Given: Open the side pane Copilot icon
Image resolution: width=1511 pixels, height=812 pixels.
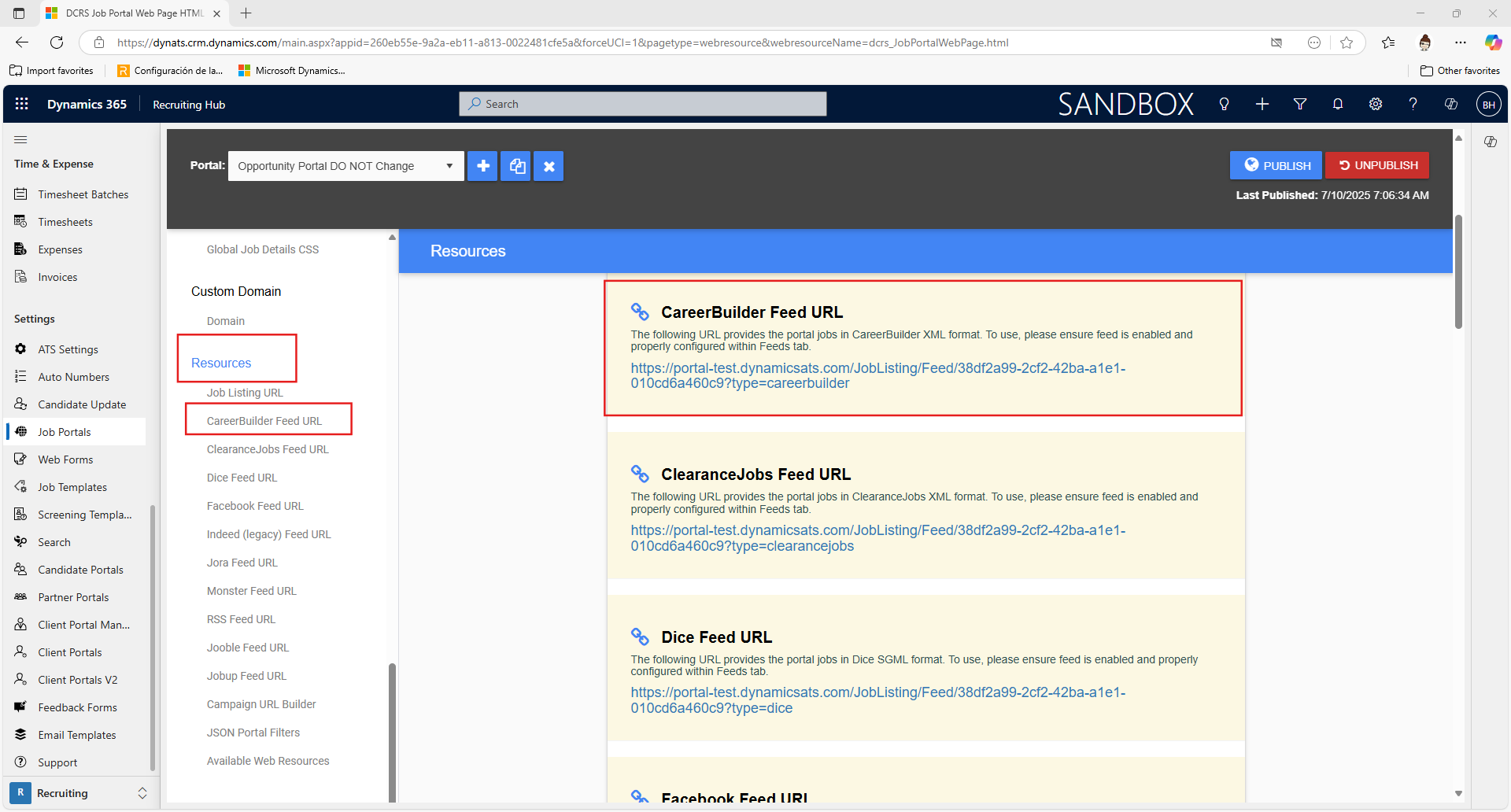Looking at the screenshot, I should (x=1491, y=142).
